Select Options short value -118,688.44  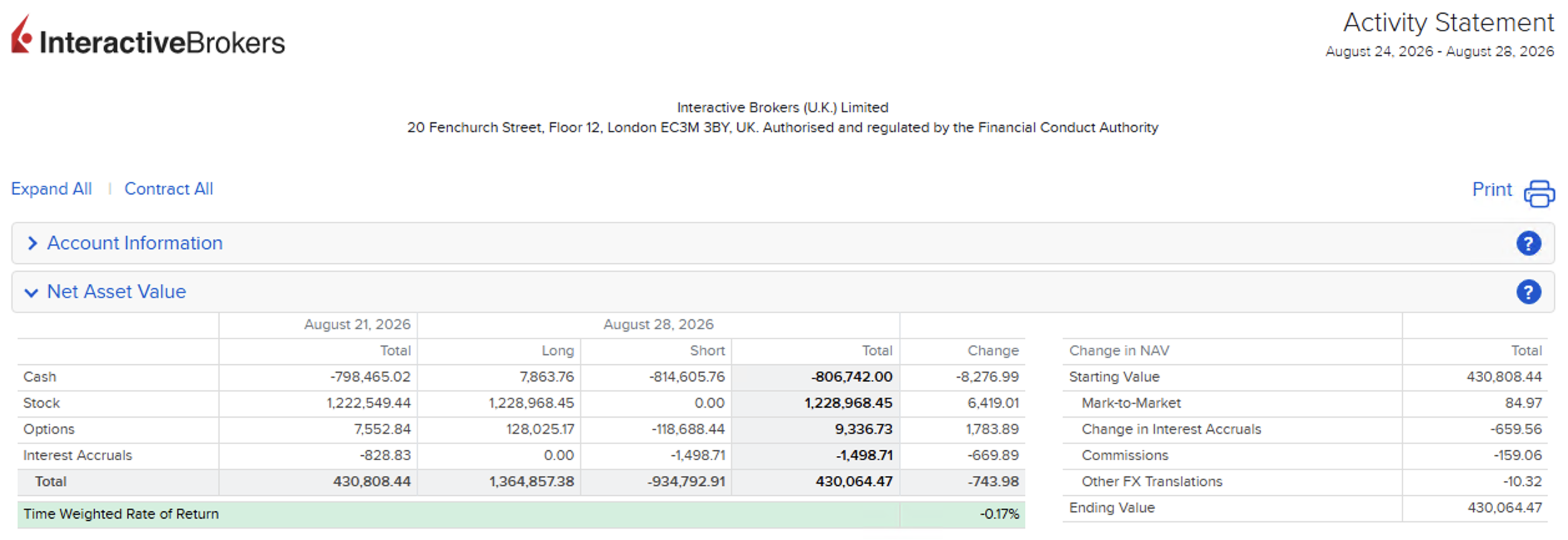(x=688, y=429)
